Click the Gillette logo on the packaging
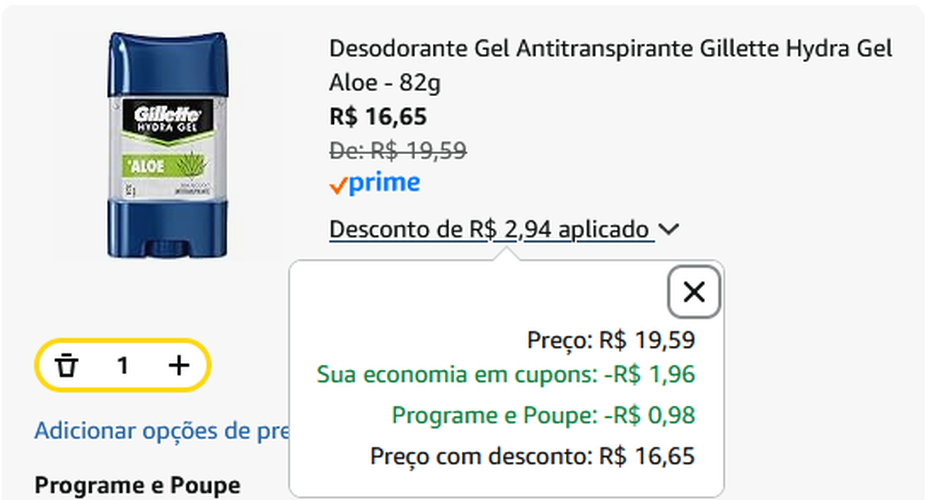Viewport: 928px width, 500px height. click(x=167, y=112)
